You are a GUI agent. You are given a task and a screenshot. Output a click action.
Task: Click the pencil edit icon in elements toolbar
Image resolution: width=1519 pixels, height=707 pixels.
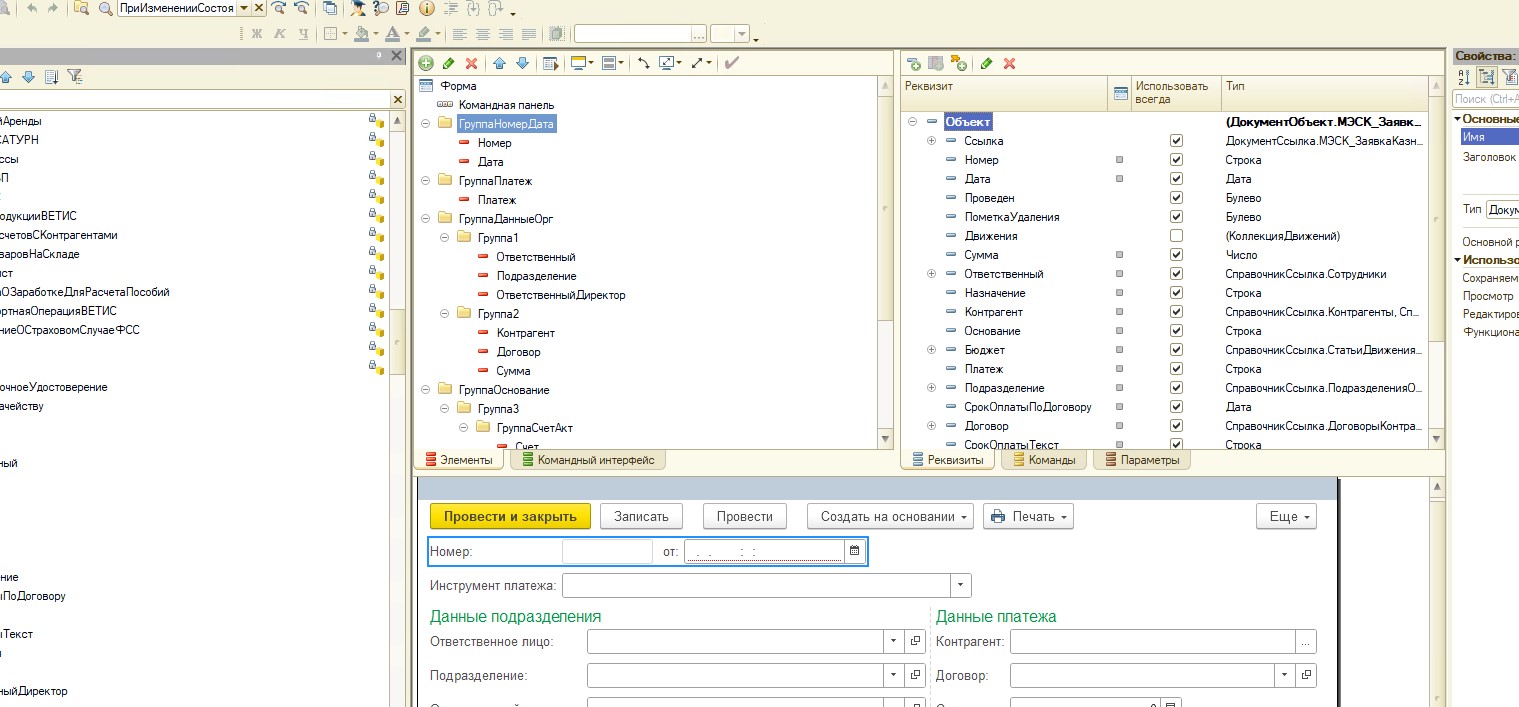click(x=448, y=63)
